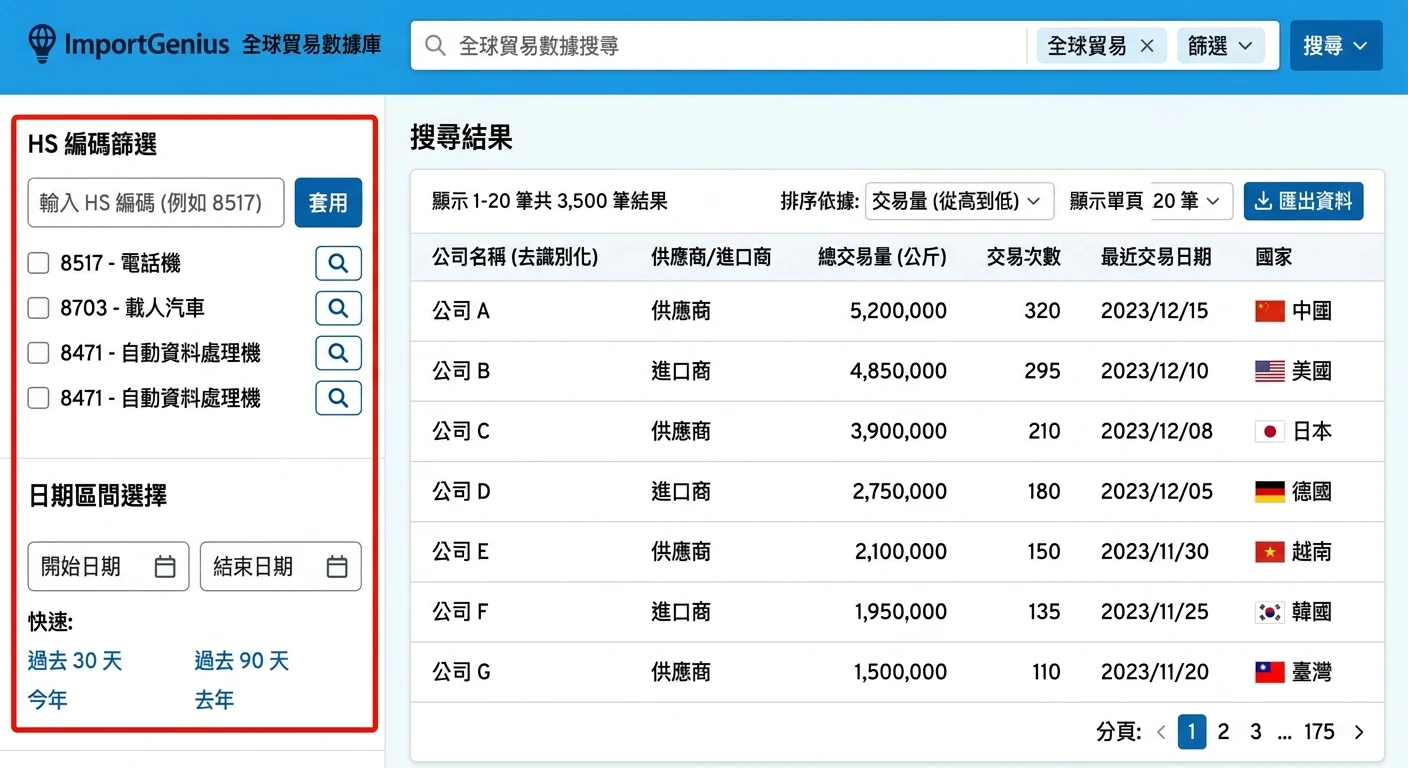1408x768 pixels.
Task: Go to next page with right chevron
Action: [1358, 732]
